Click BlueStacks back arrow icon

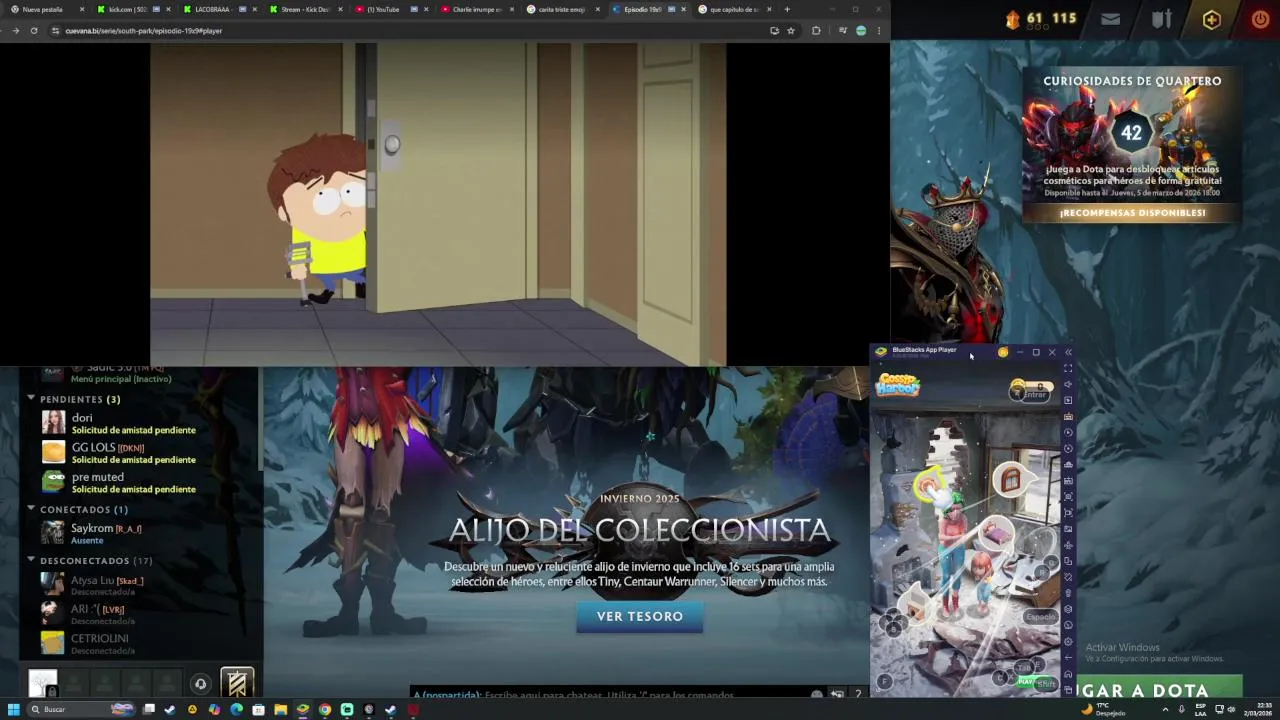(1068, 658)
